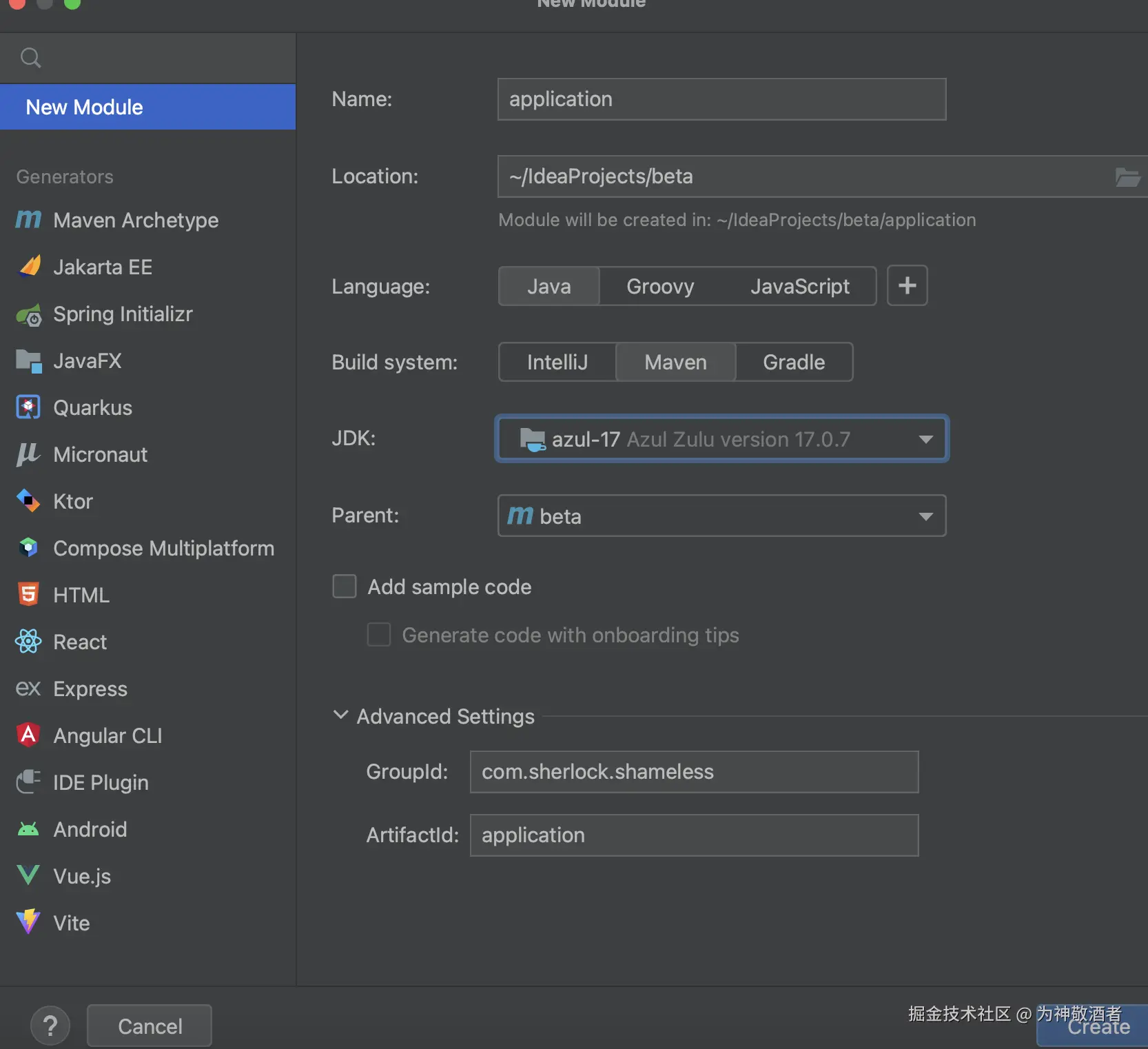Click the Quarkus generator icon
The height and width of the screenshot is (1049, 1148).
[28, 407]
